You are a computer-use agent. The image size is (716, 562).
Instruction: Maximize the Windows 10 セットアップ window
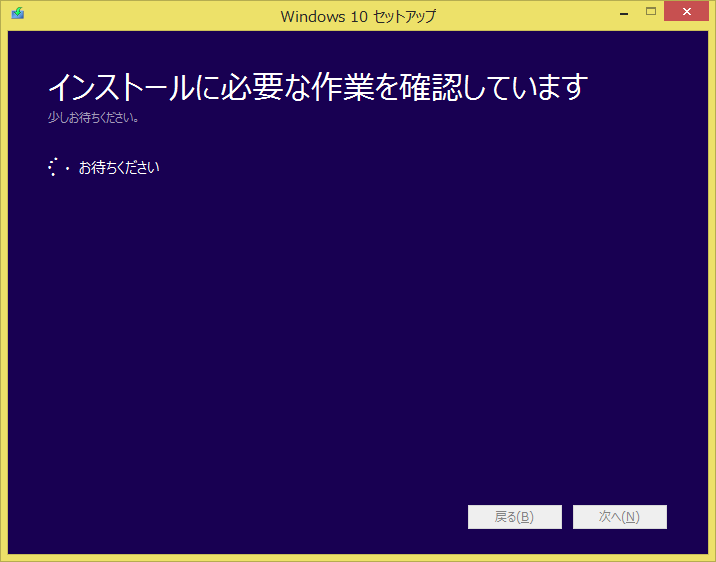(651, 12)
